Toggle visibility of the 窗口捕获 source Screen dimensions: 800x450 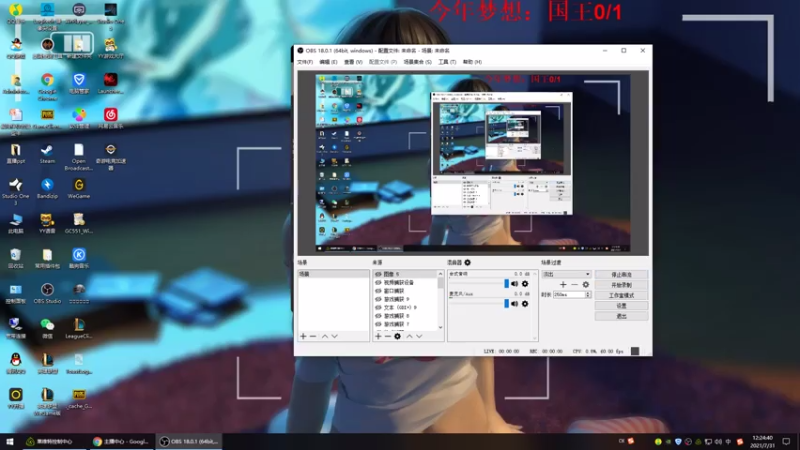point(378,291)
